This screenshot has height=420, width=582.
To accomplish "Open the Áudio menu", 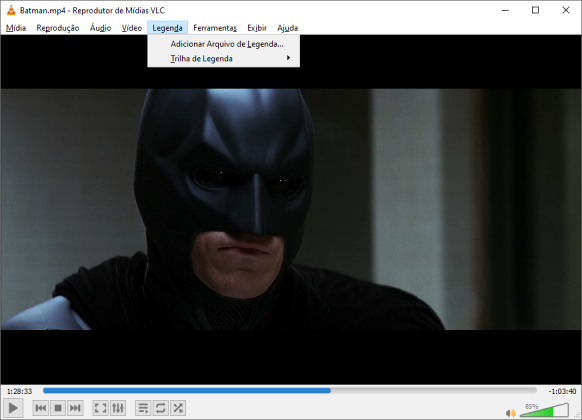I will pos(100,28).
